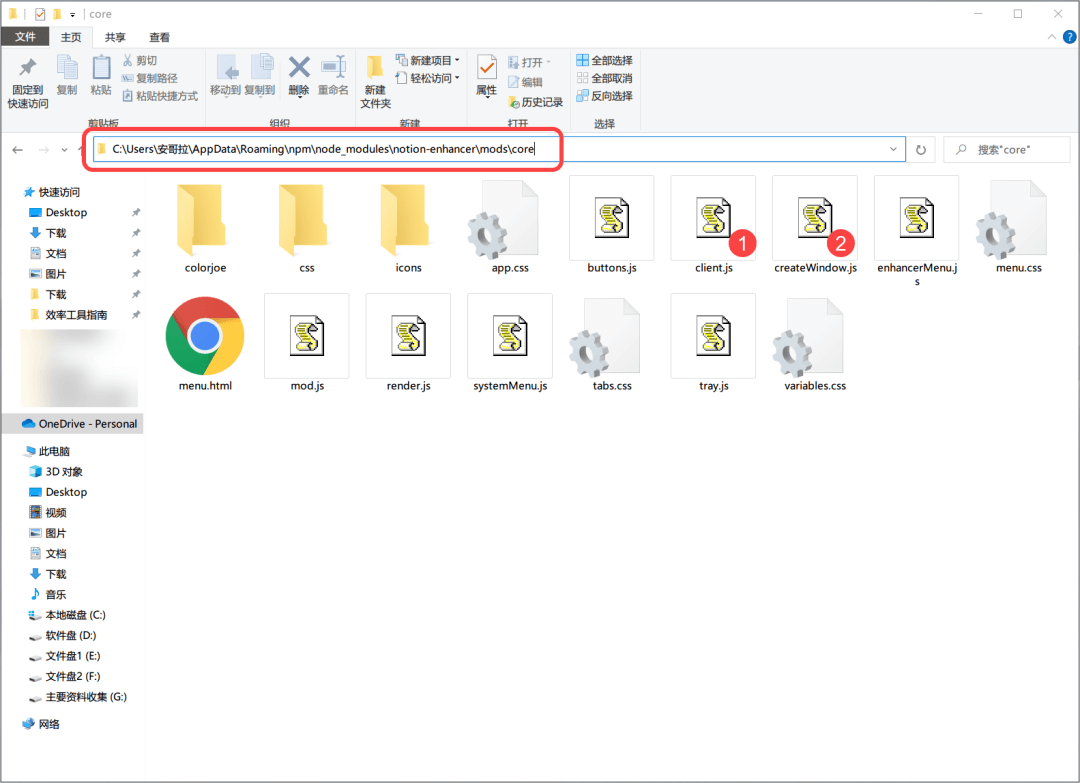
Task: Open 效率工具指南 pinned folder
Action: click(x=69, y=315)
